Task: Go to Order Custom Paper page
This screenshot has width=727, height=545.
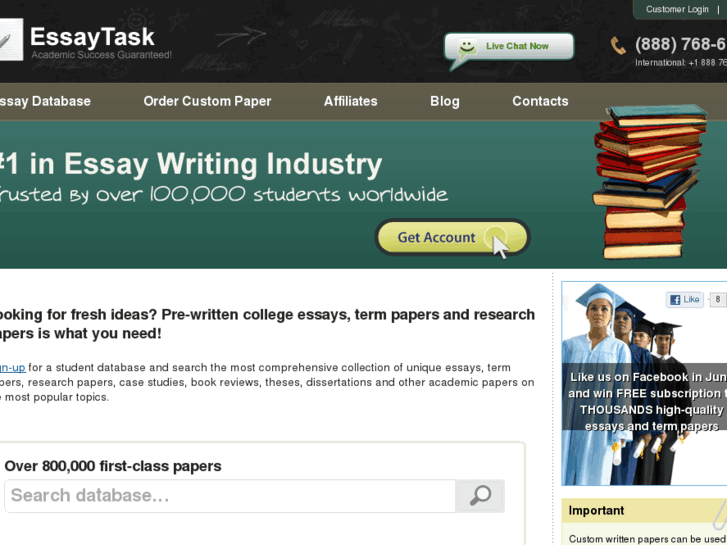Action: point(207,101)
